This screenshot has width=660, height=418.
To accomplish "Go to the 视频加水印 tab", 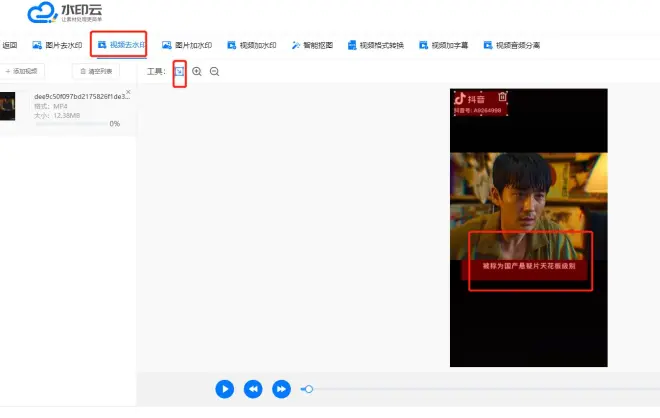I will pos(252,45).
